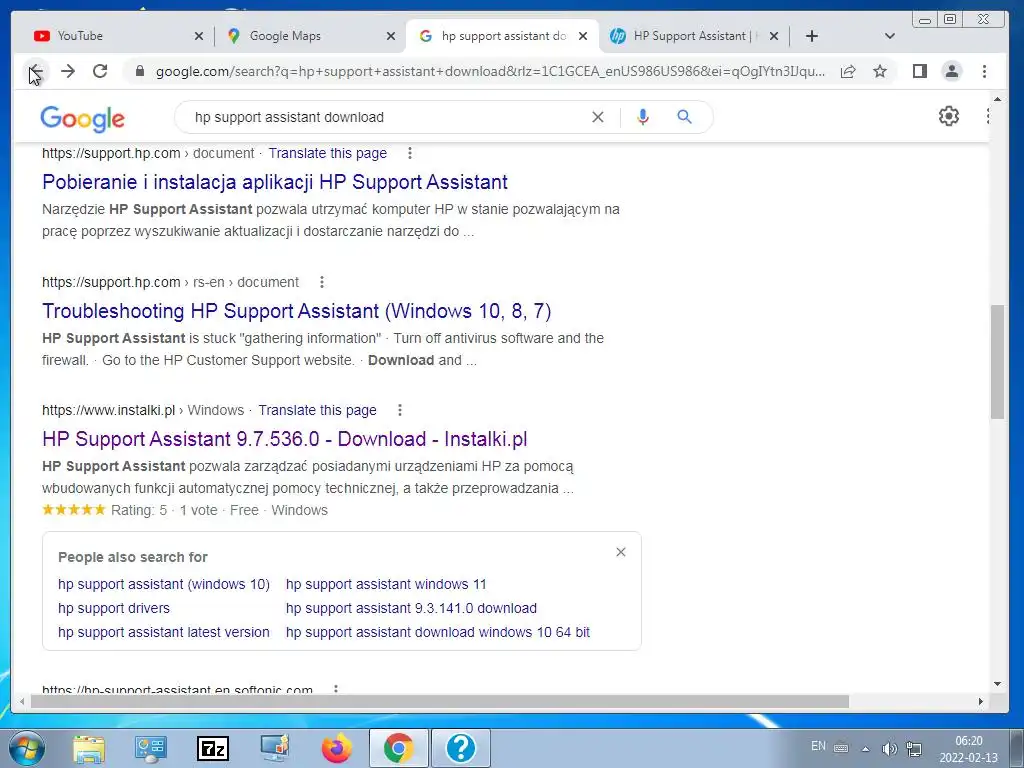The width and height of the screenshot is (1024, 768).
Task: Clear the search query with X
Action: tap(598, 118)
